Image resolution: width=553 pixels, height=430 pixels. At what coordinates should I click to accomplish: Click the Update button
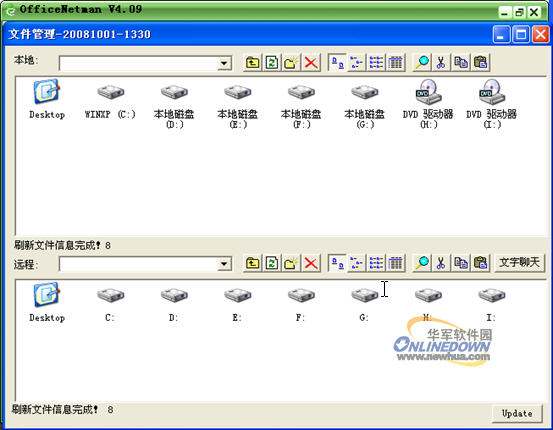point(517,413)
